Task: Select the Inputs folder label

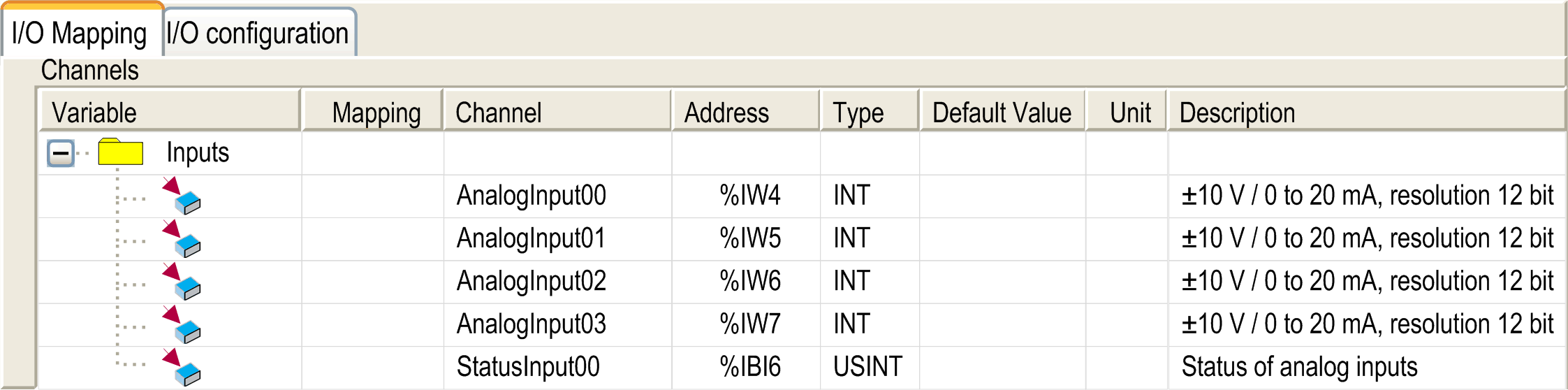Action: 198,152
